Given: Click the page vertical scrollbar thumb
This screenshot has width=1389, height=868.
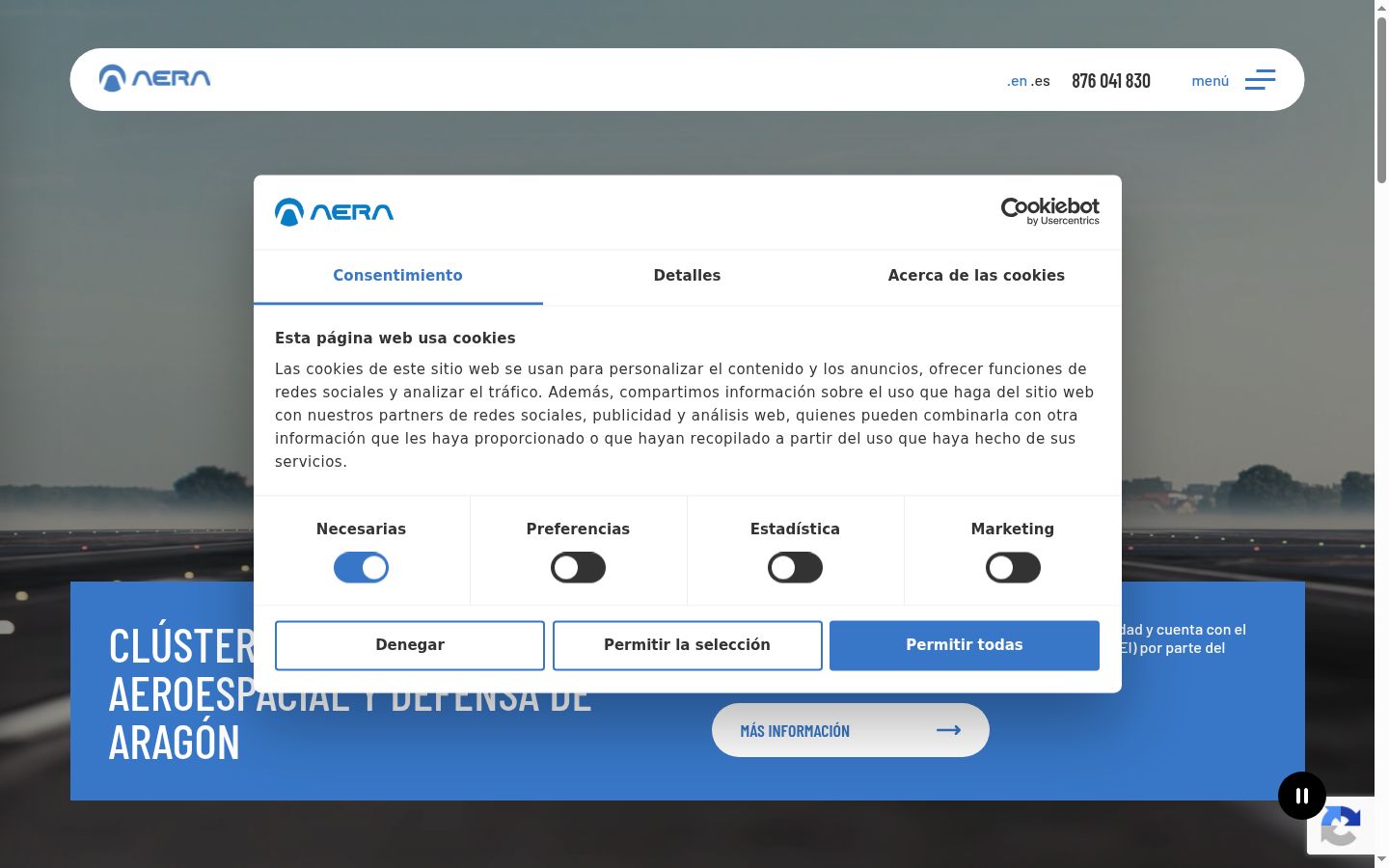Looking at the screenshot, I should 1381,98.
